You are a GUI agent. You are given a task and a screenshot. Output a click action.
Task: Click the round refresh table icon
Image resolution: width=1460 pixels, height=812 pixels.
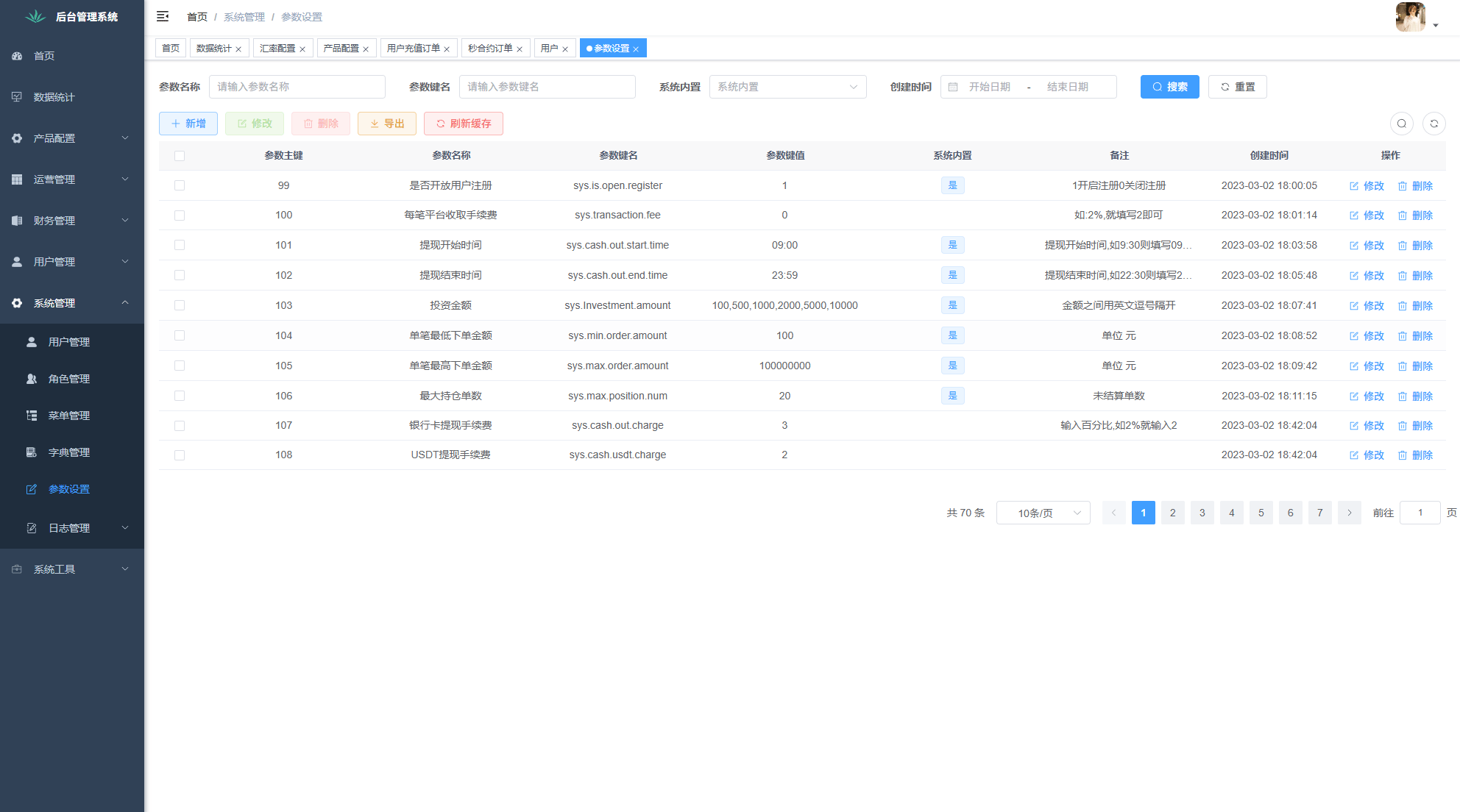(x=1434, y=124)
